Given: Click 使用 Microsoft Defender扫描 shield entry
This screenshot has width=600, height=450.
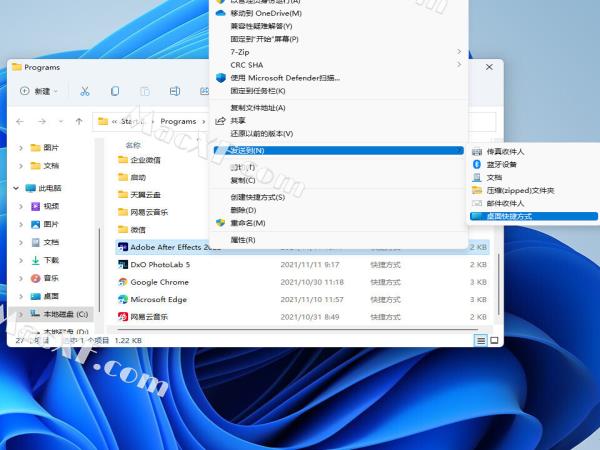Looking at the screenshot, I should (285, 77).
